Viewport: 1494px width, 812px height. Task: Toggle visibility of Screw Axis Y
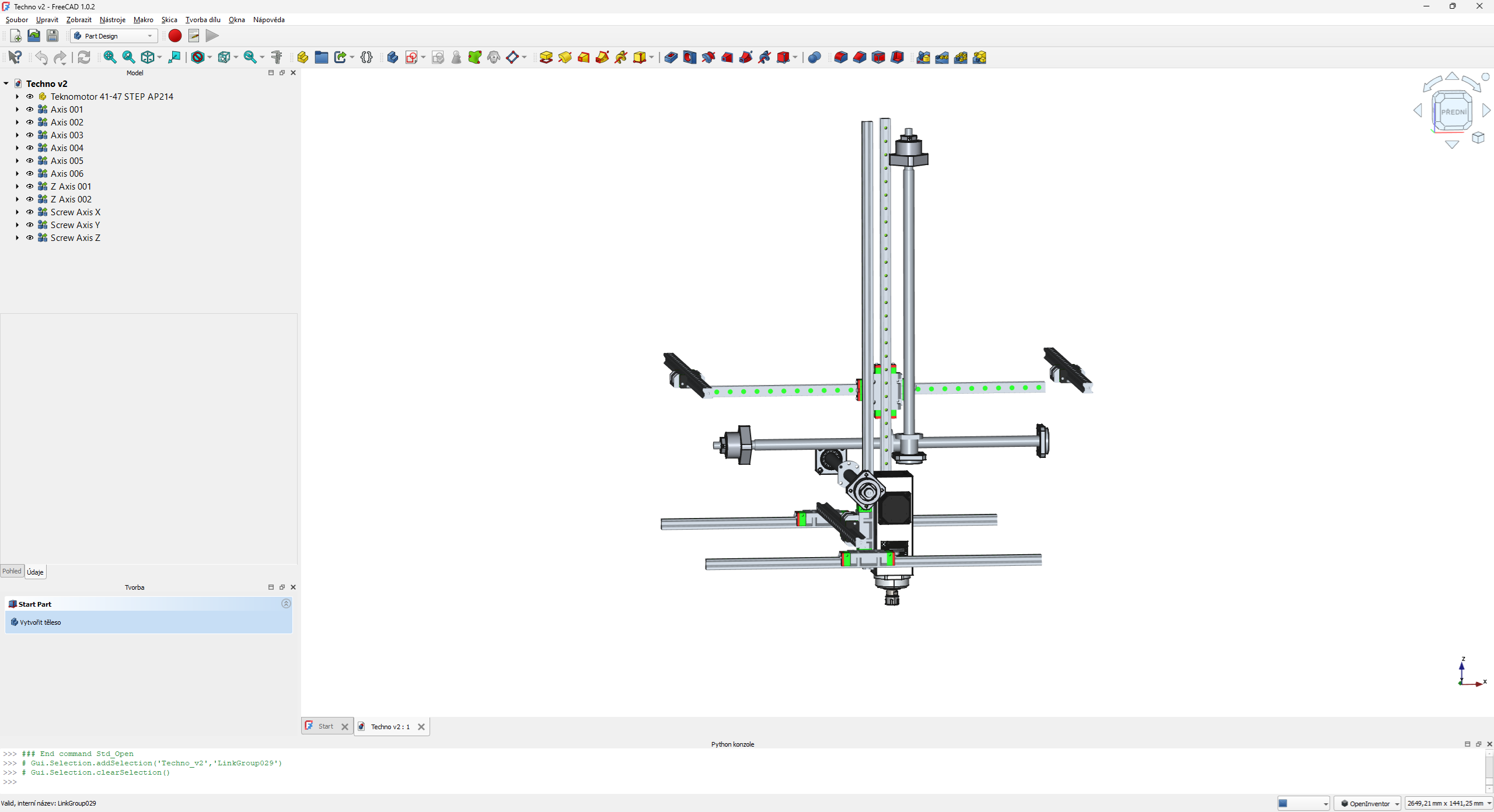[x=30, y=225]
